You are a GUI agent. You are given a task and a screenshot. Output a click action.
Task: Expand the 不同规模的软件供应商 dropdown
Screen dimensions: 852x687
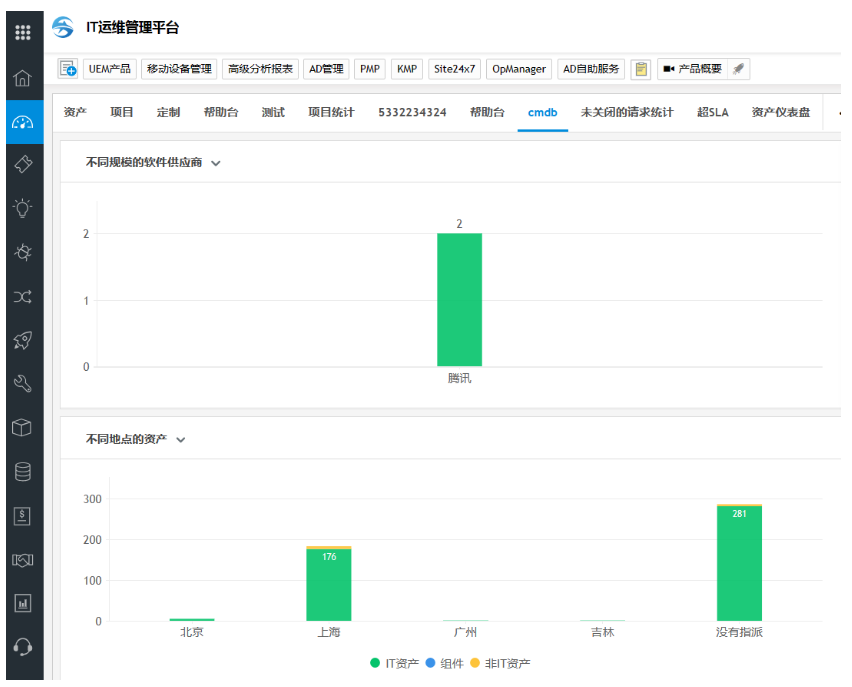coord(216,162)
